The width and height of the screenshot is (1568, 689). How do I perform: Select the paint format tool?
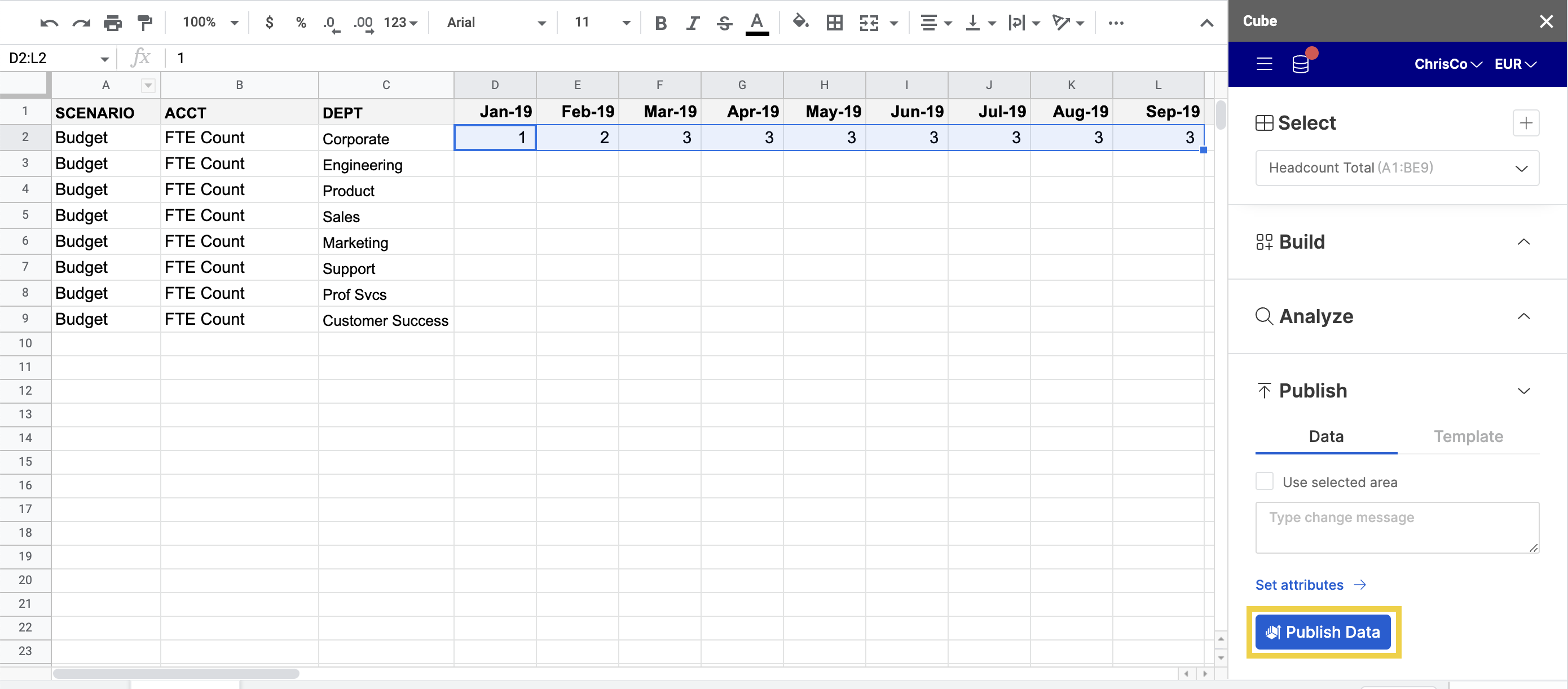tap(144, 23)
